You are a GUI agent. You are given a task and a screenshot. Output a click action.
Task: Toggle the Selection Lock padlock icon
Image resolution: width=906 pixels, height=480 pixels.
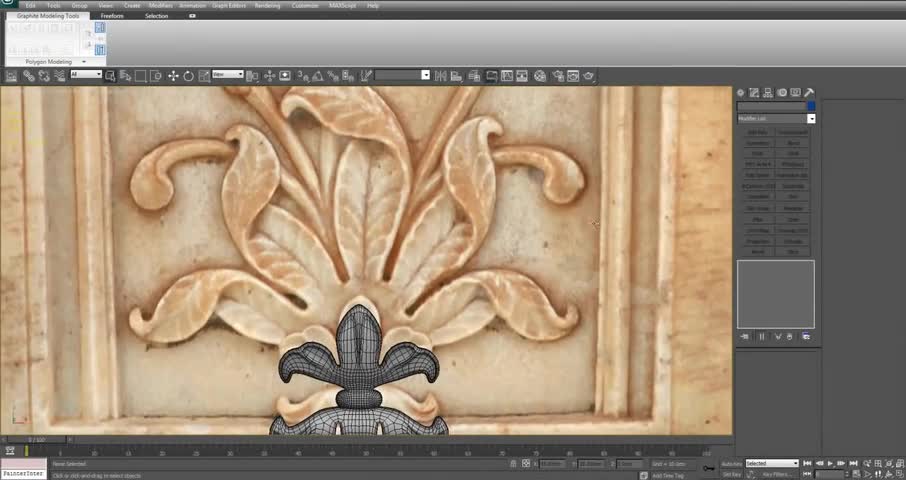coord(513,463)
